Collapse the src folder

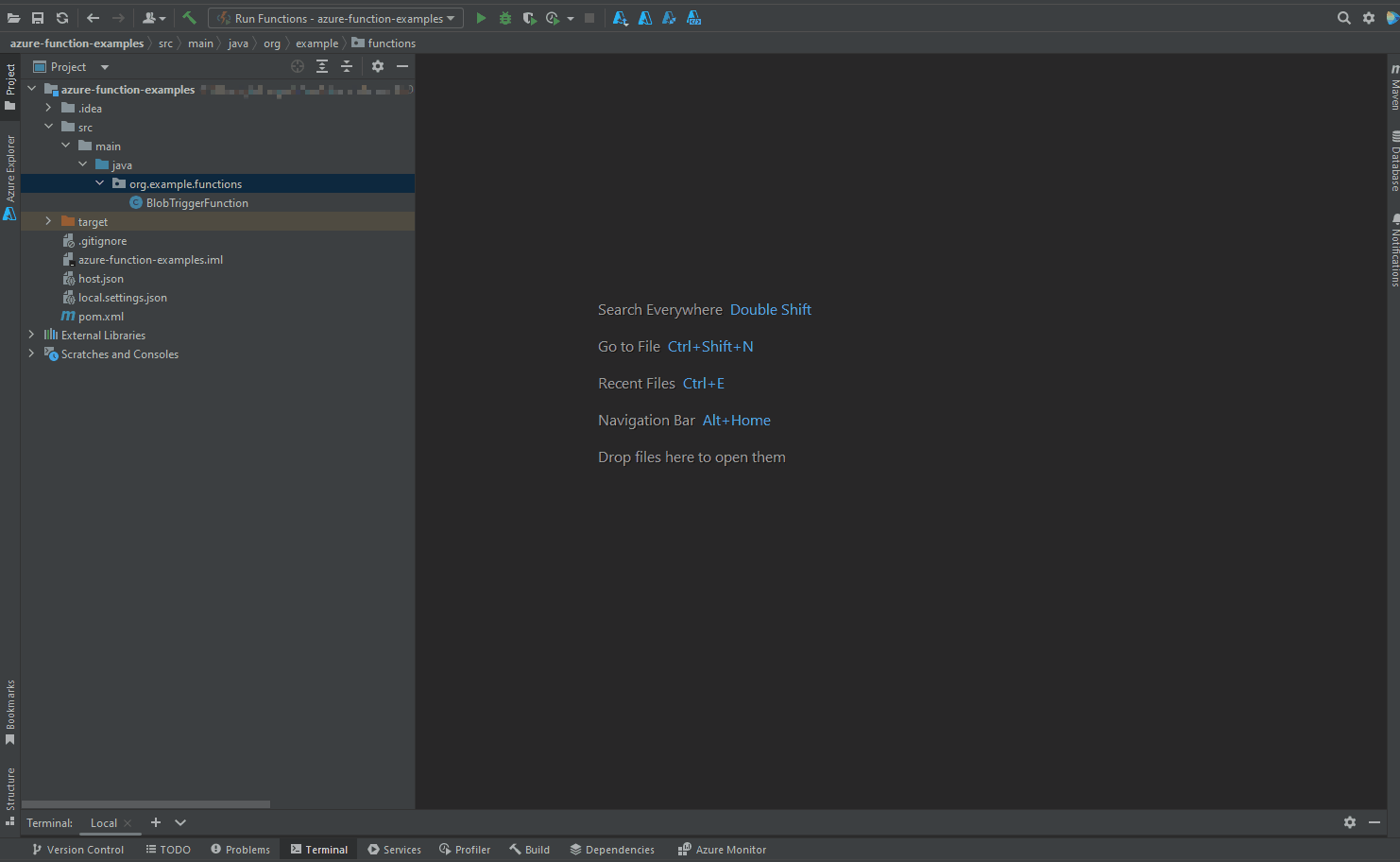pos(48,127)
